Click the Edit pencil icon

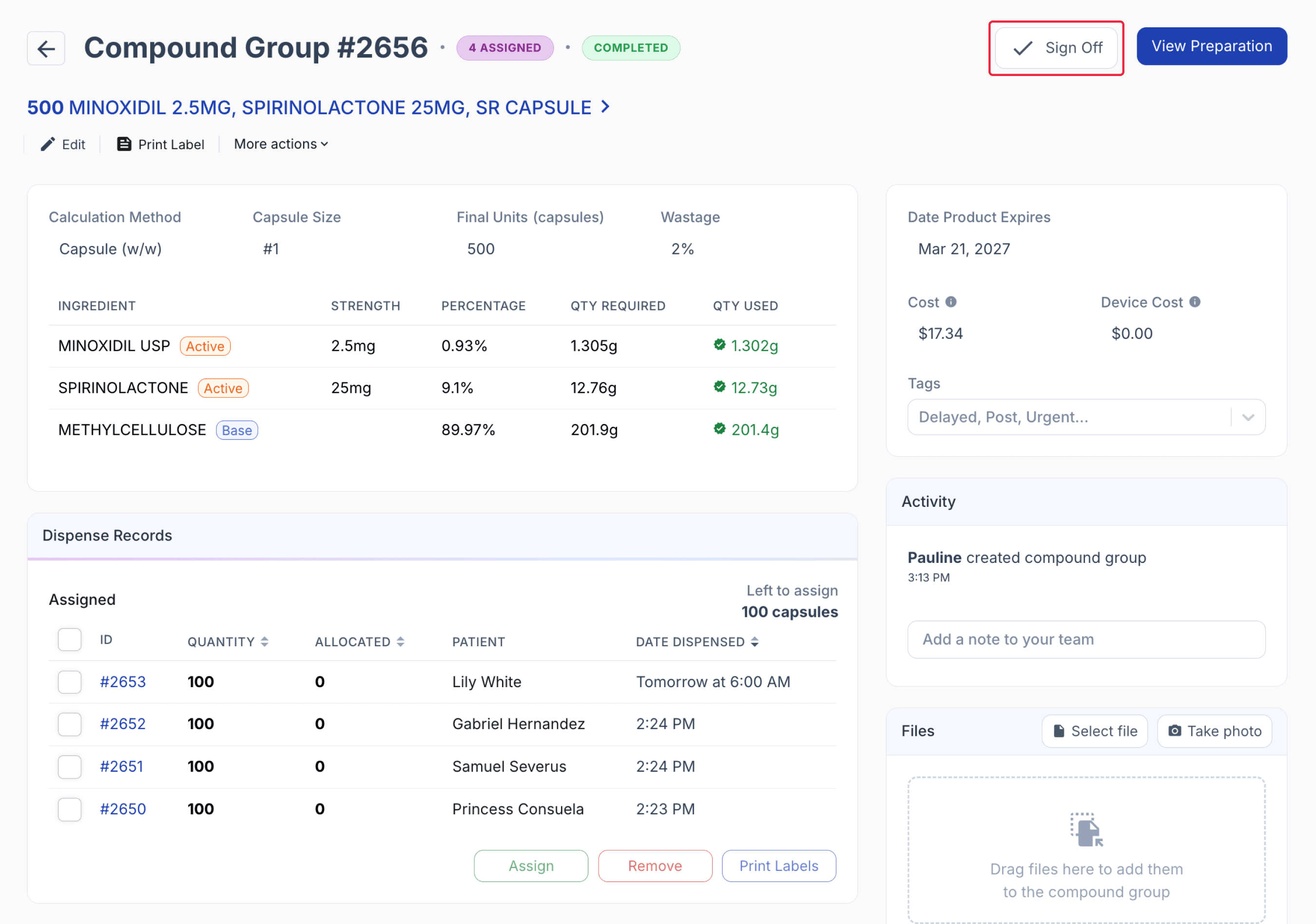[48, 144]
